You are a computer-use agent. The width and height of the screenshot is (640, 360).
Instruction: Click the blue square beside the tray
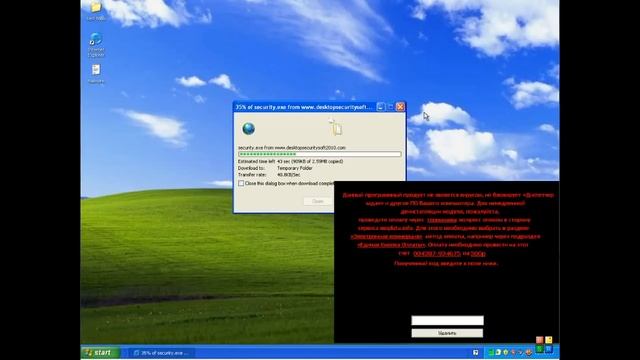pyautogui.click(x=549, y=349)
